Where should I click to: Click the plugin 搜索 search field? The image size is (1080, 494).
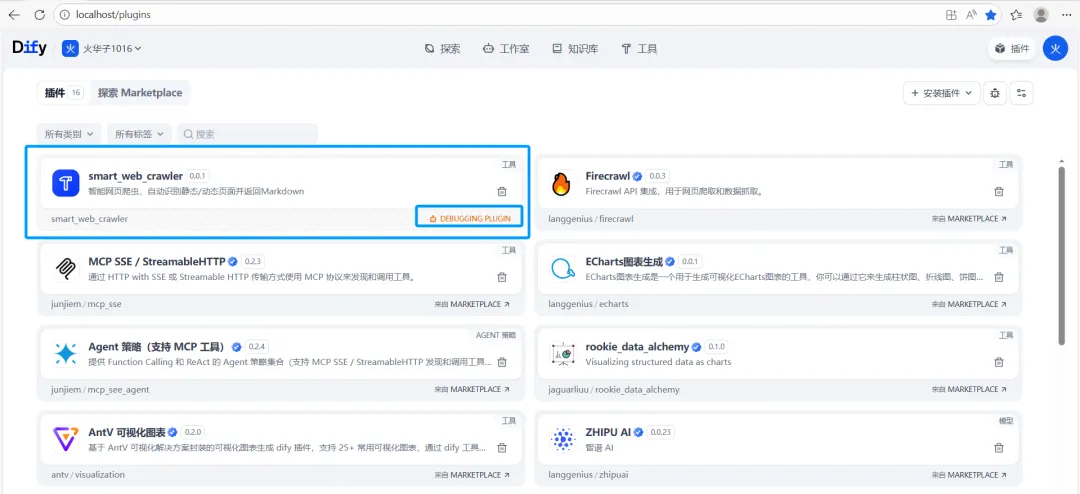247,134
